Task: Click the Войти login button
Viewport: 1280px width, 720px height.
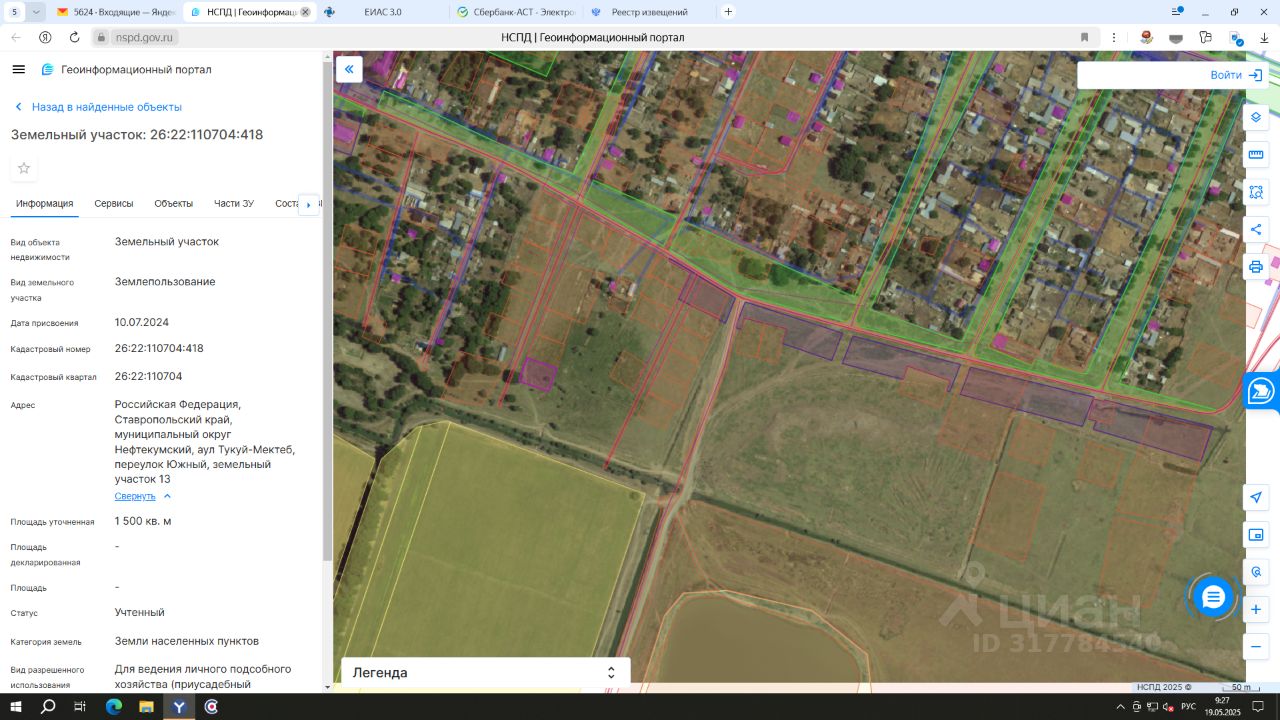Action: click(x=1236, y=75)
